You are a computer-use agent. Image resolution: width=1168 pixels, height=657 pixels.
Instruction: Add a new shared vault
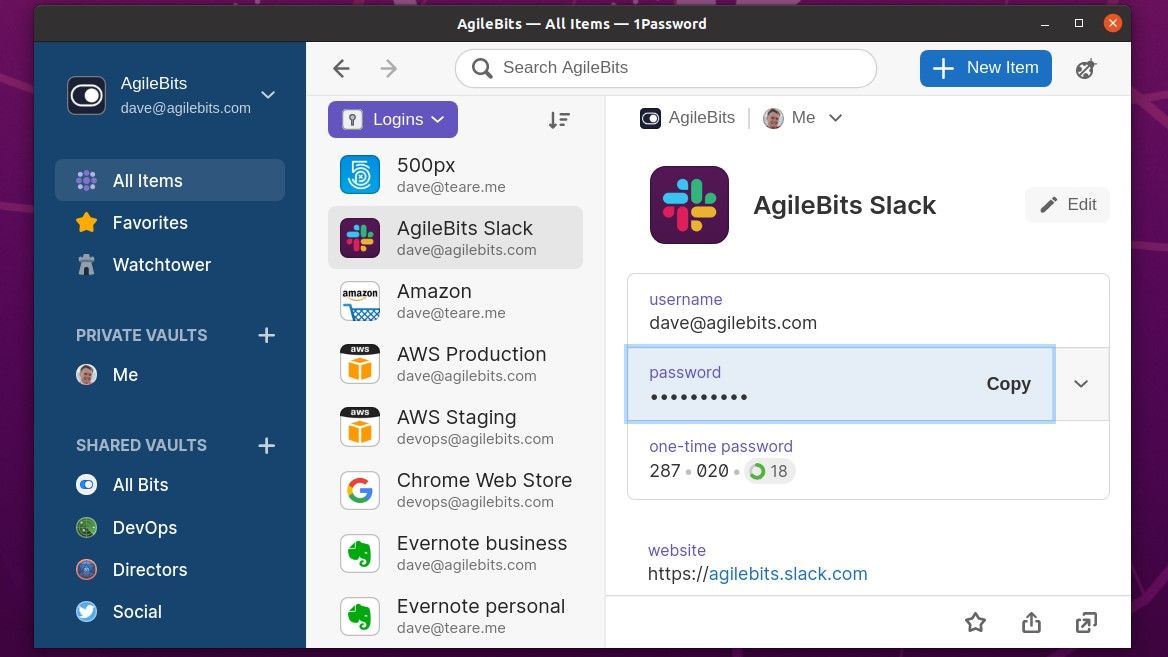266,445
